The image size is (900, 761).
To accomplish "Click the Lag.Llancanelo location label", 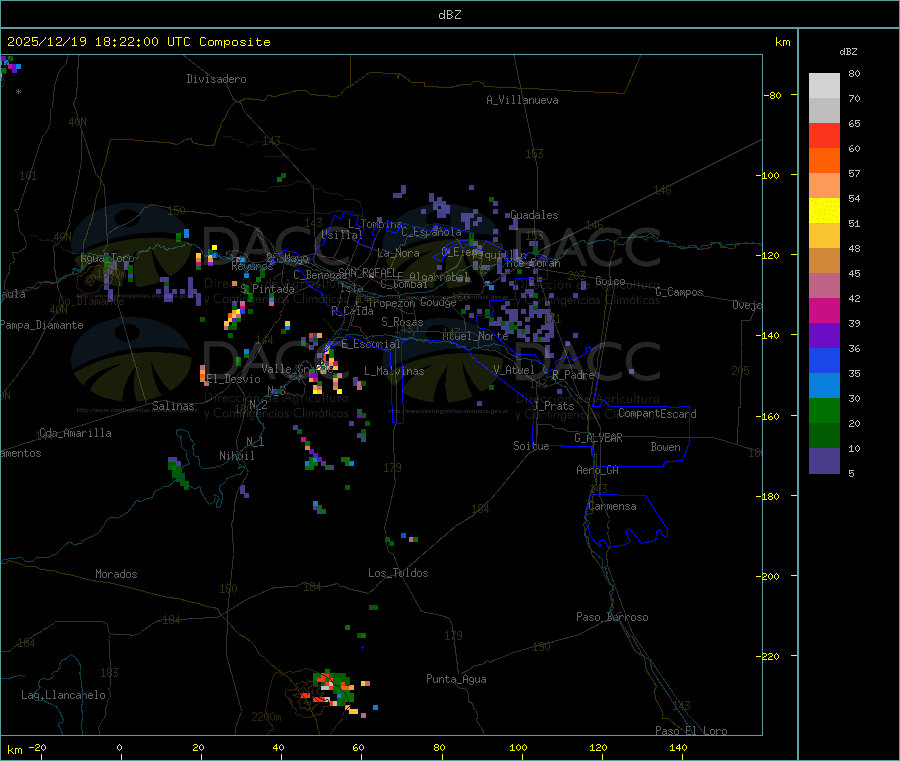I will (x=64, y=695).
